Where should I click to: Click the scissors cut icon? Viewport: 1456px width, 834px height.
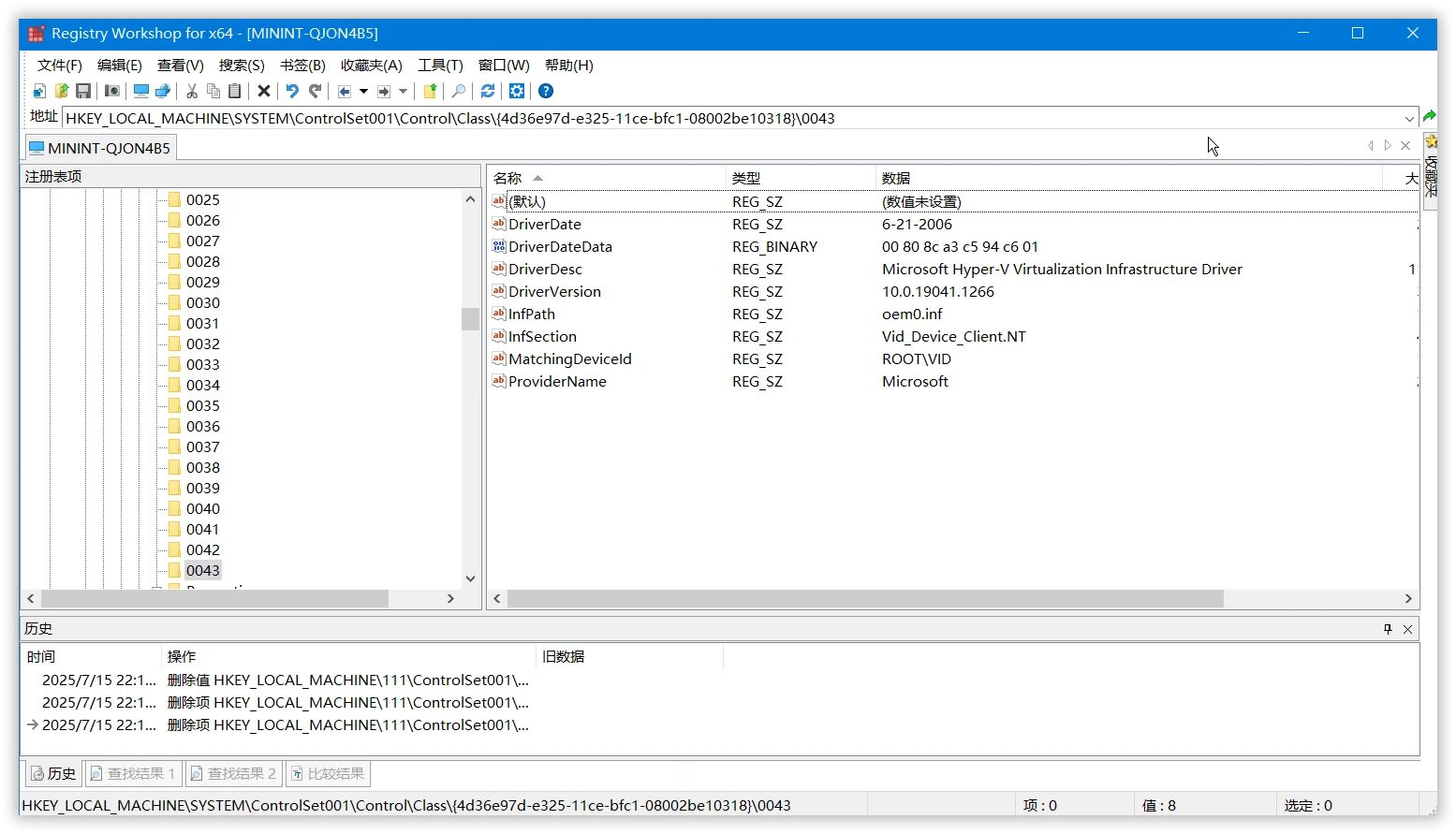tap(192, 91)
